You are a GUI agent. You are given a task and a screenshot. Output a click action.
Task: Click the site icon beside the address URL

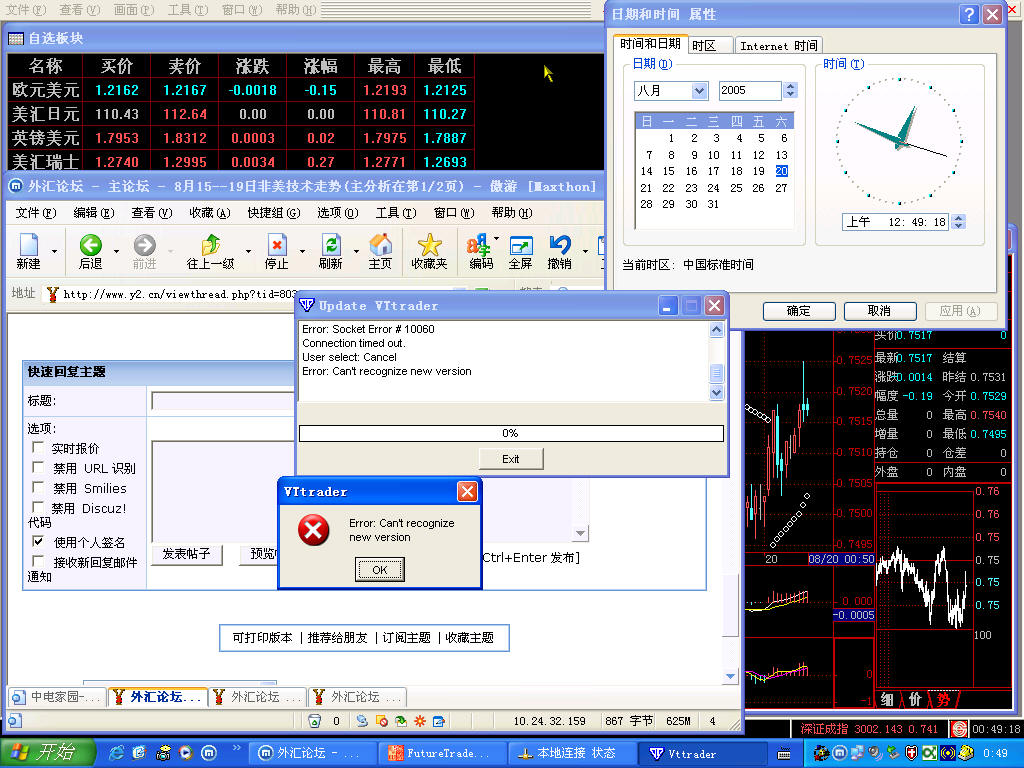52,295
